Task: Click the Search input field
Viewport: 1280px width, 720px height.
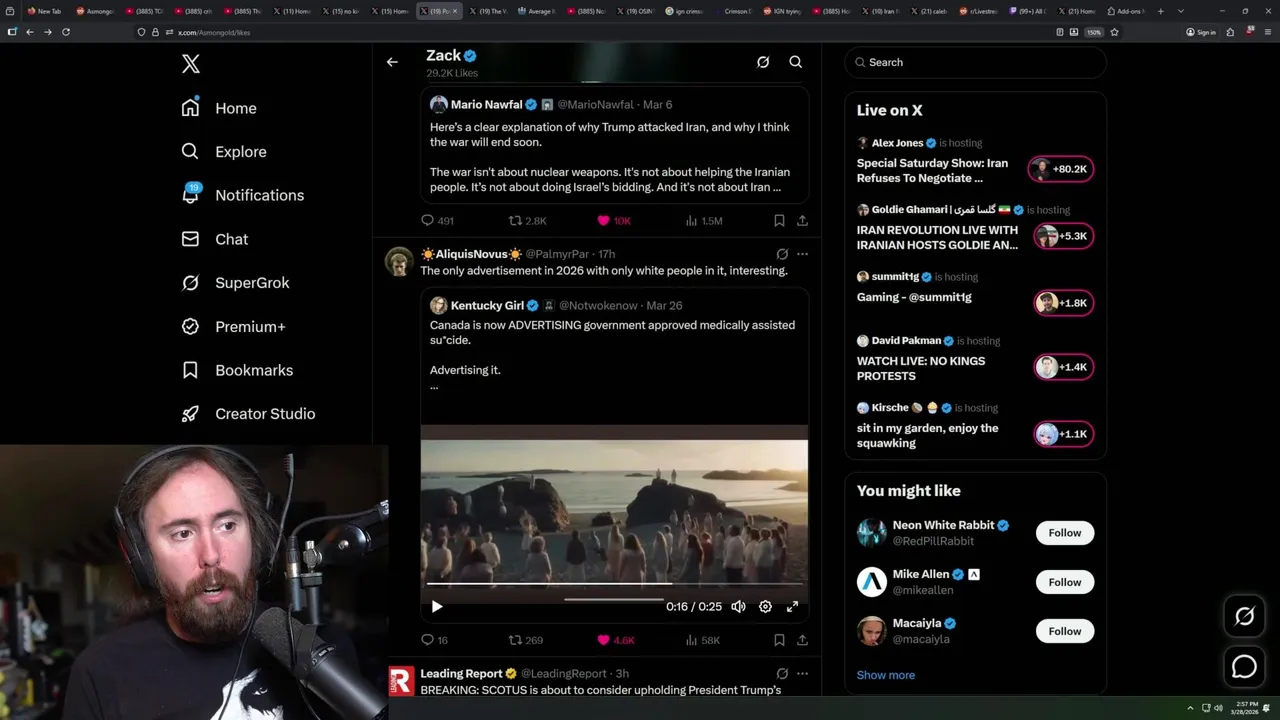Action: (x=975, y=62)
